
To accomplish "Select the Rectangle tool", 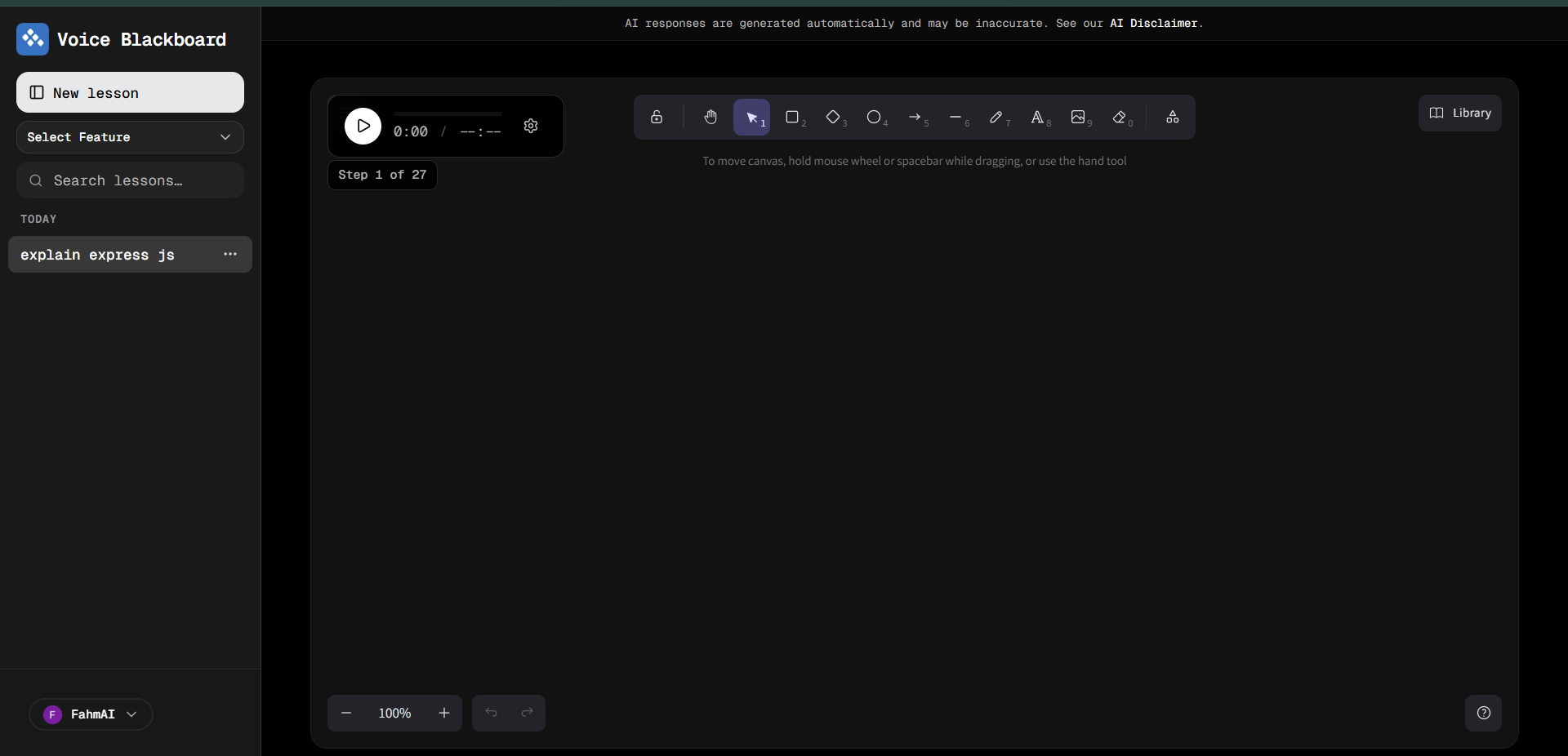I will [792, 117].
